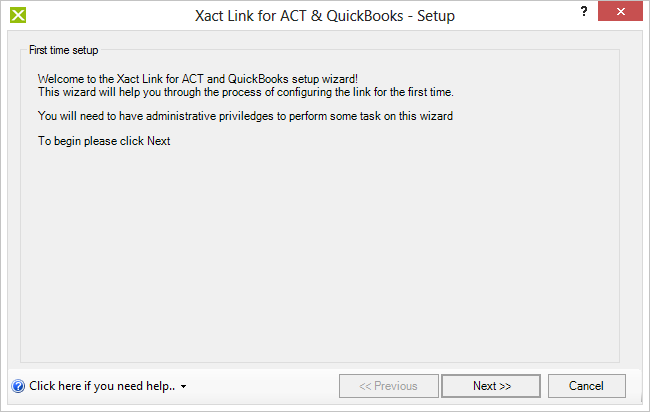Viewport: 650px width, 412px height.
Task: Click the question mark title bar help button
Action: (584, 11)
